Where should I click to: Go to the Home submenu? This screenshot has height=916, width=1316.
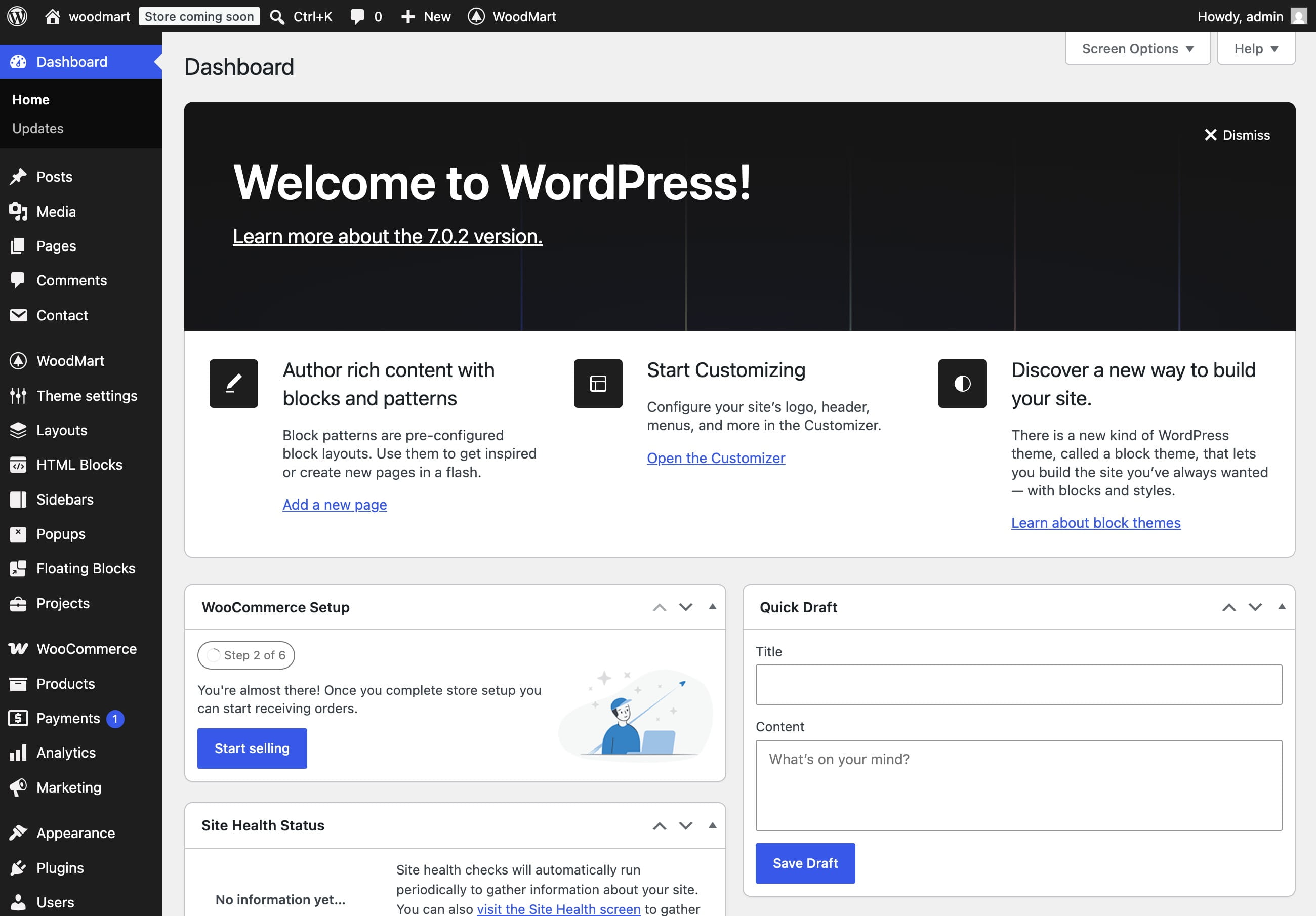tap(31, 100)
